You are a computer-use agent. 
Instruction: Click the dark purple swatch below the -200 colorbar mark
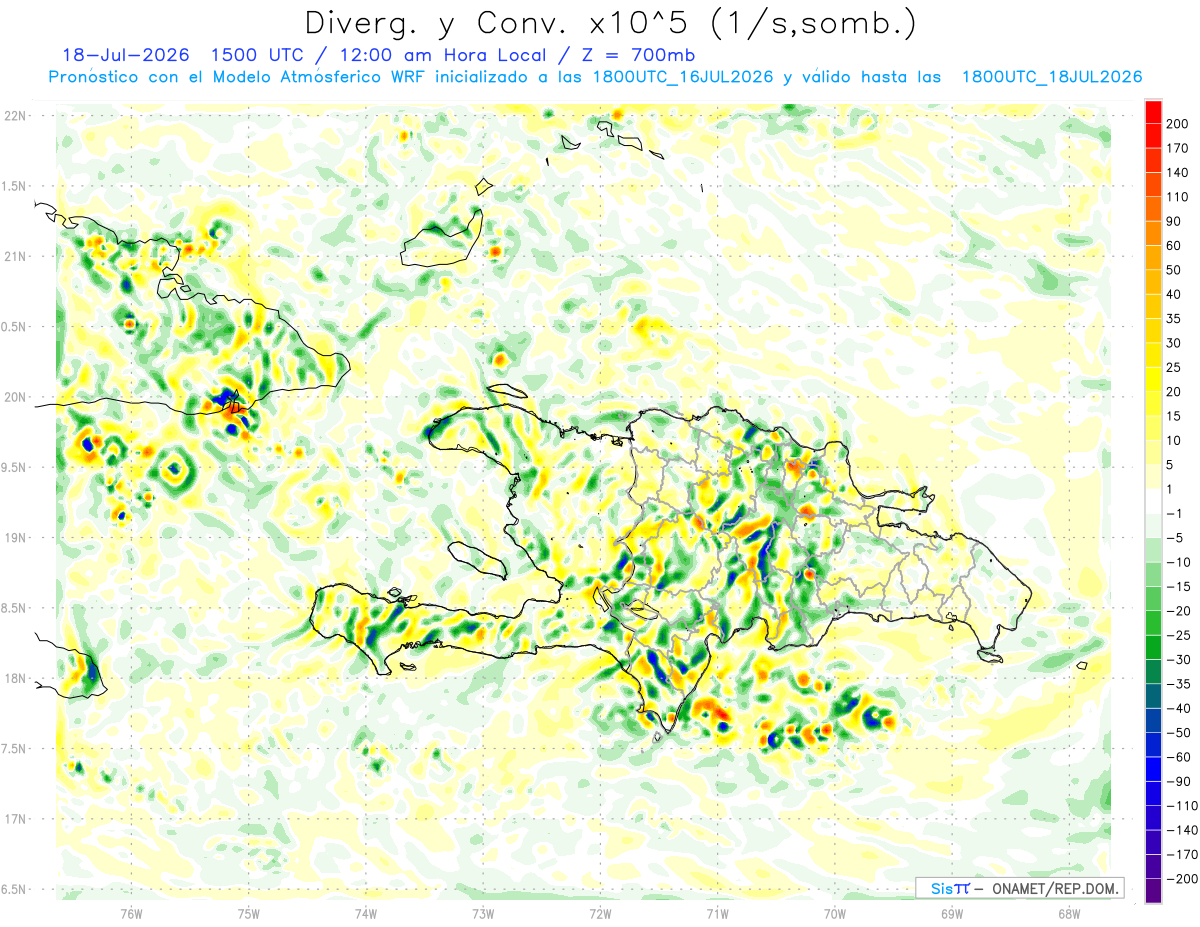[1153, 890]
